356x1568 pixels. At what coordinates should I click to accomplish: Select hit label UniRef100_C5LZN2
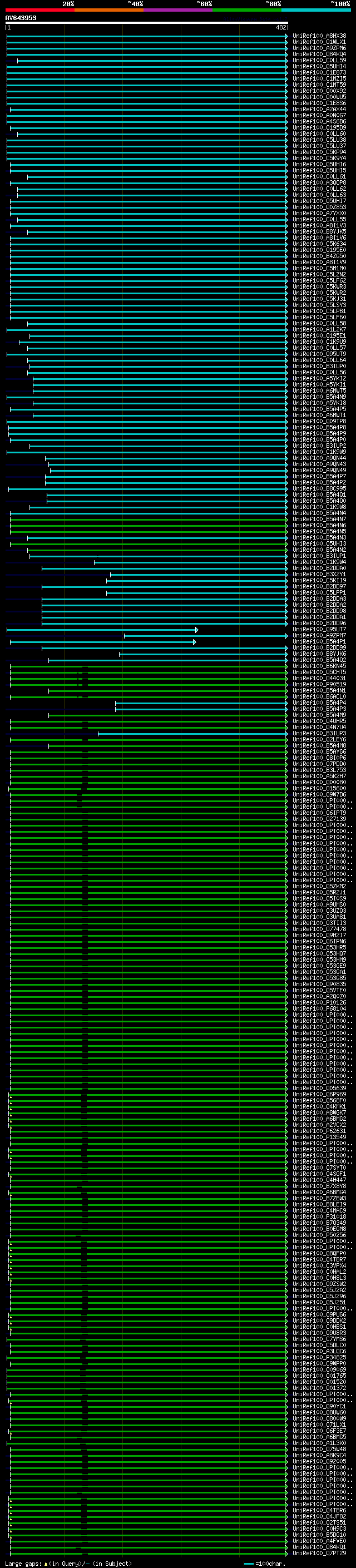tap(319, 275)
